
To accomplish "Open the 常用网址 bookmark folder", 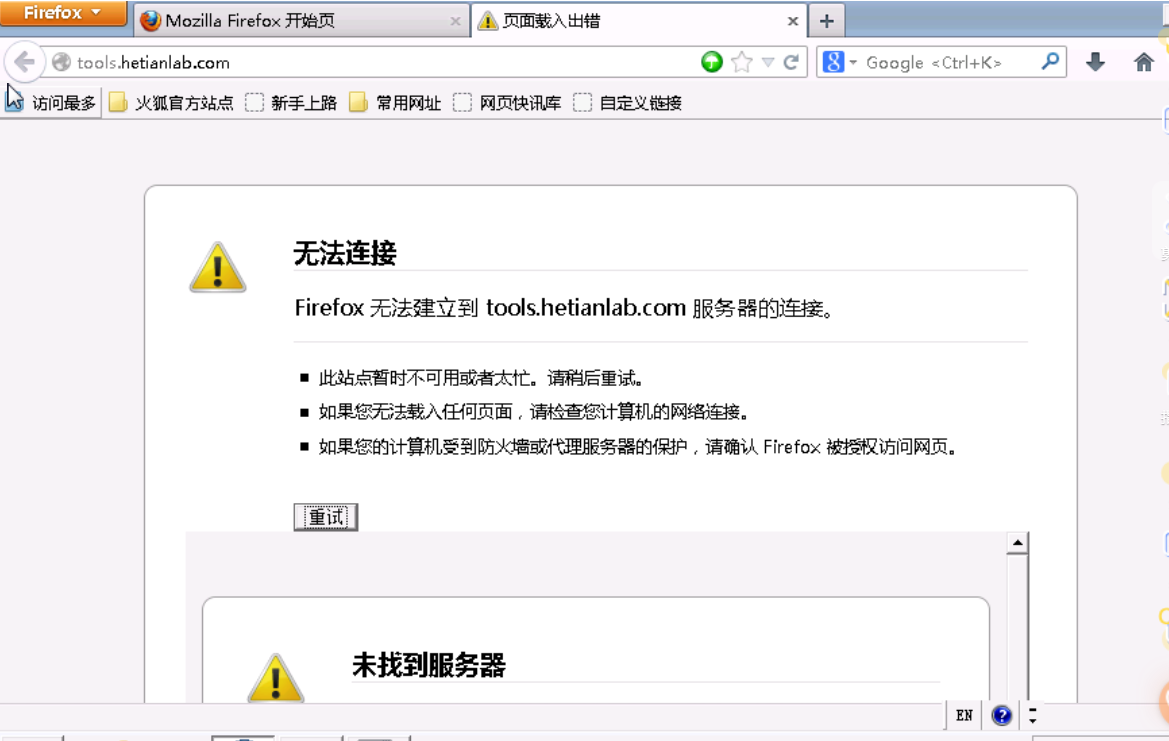I will point(396,103).
